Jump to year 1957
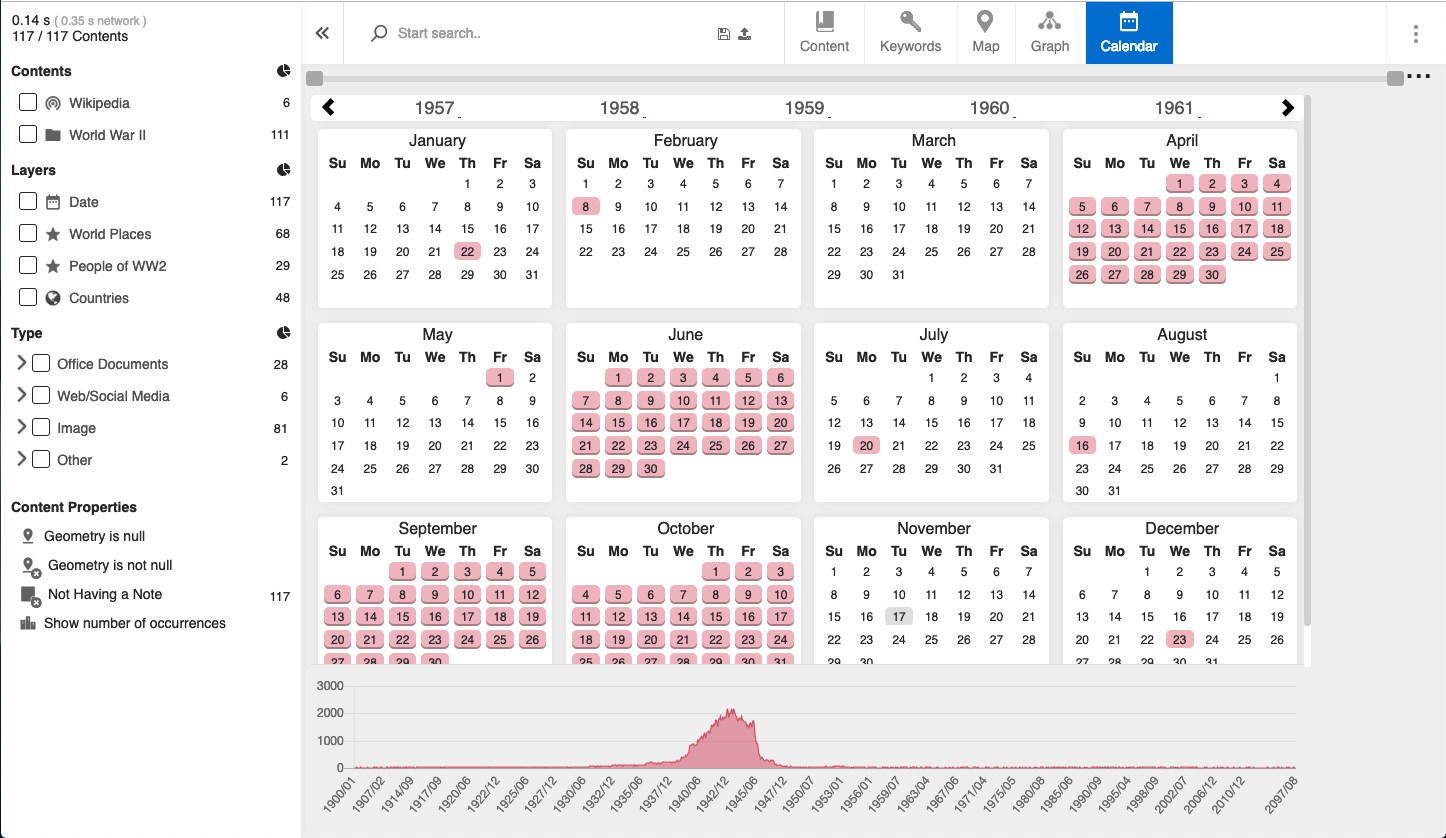 click(434, 108)
